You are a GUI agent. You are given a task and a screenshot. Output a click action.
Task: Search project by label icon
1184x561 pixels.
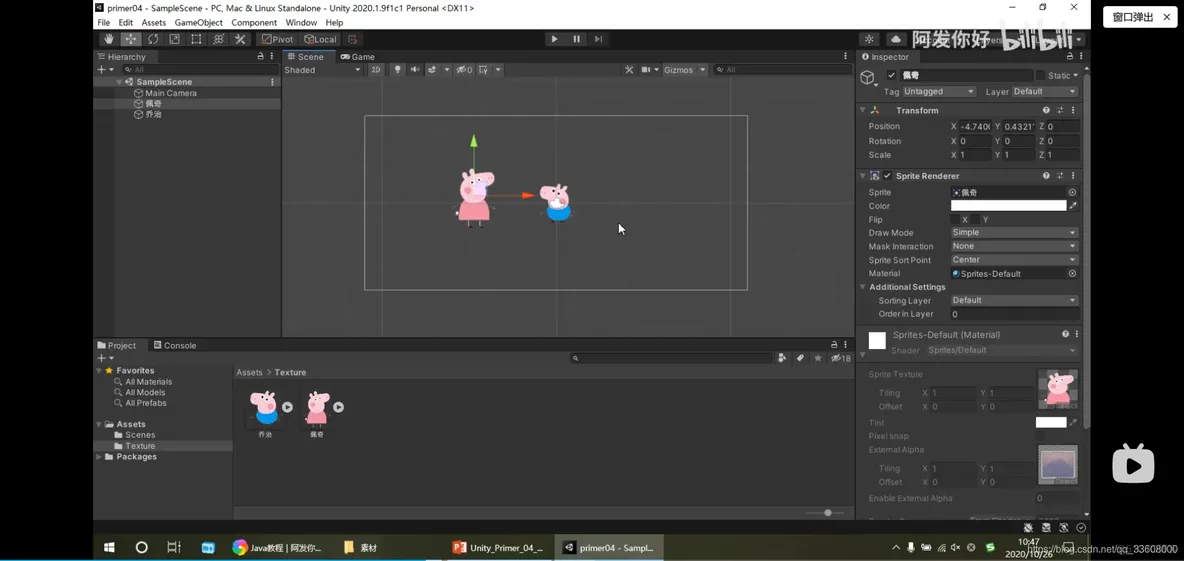coord(800,358)
